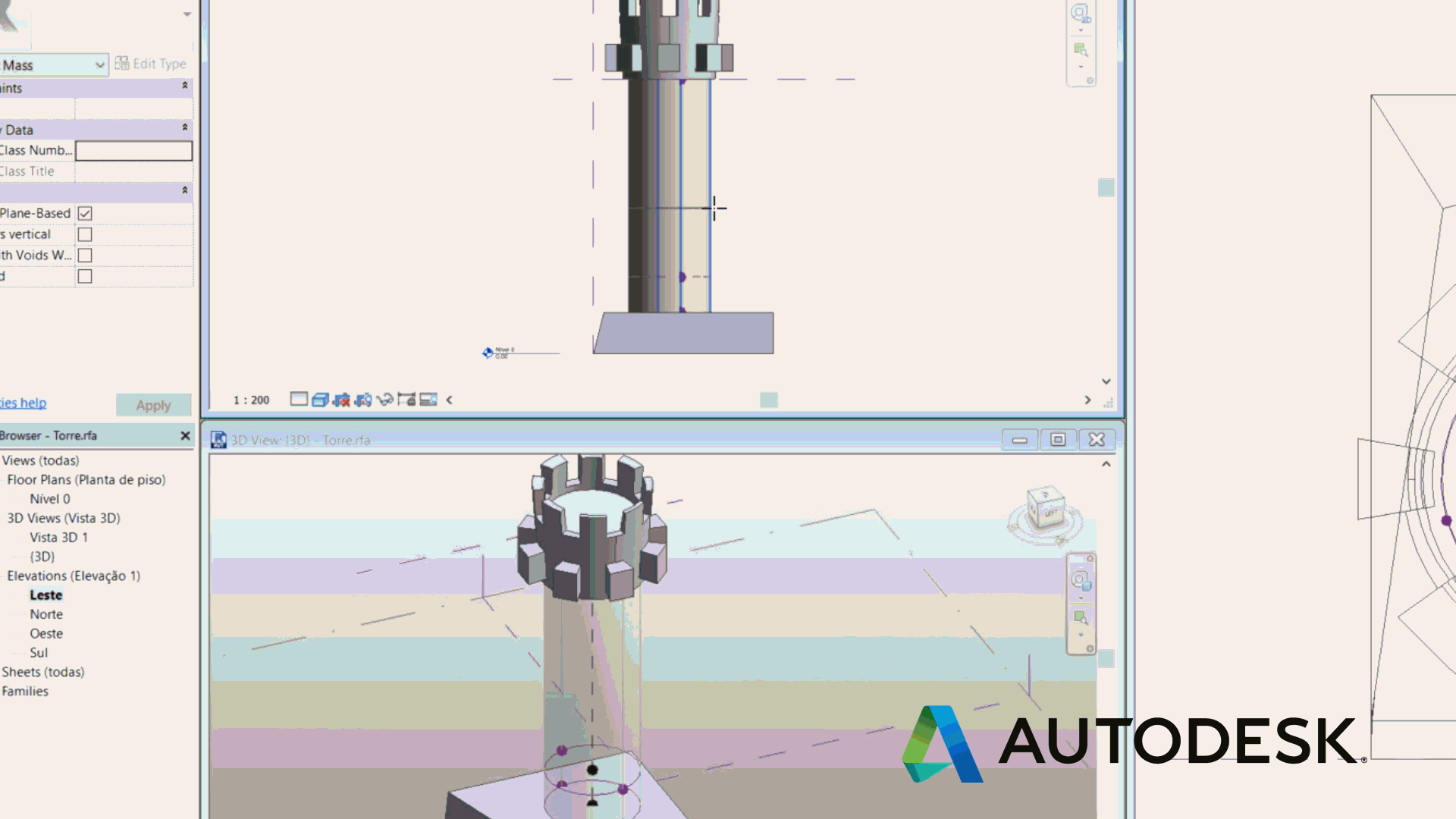Open the Nivel 0 floor plan
The height and width of the screenshot is (819, 1456).
click(x=50, y=499)
